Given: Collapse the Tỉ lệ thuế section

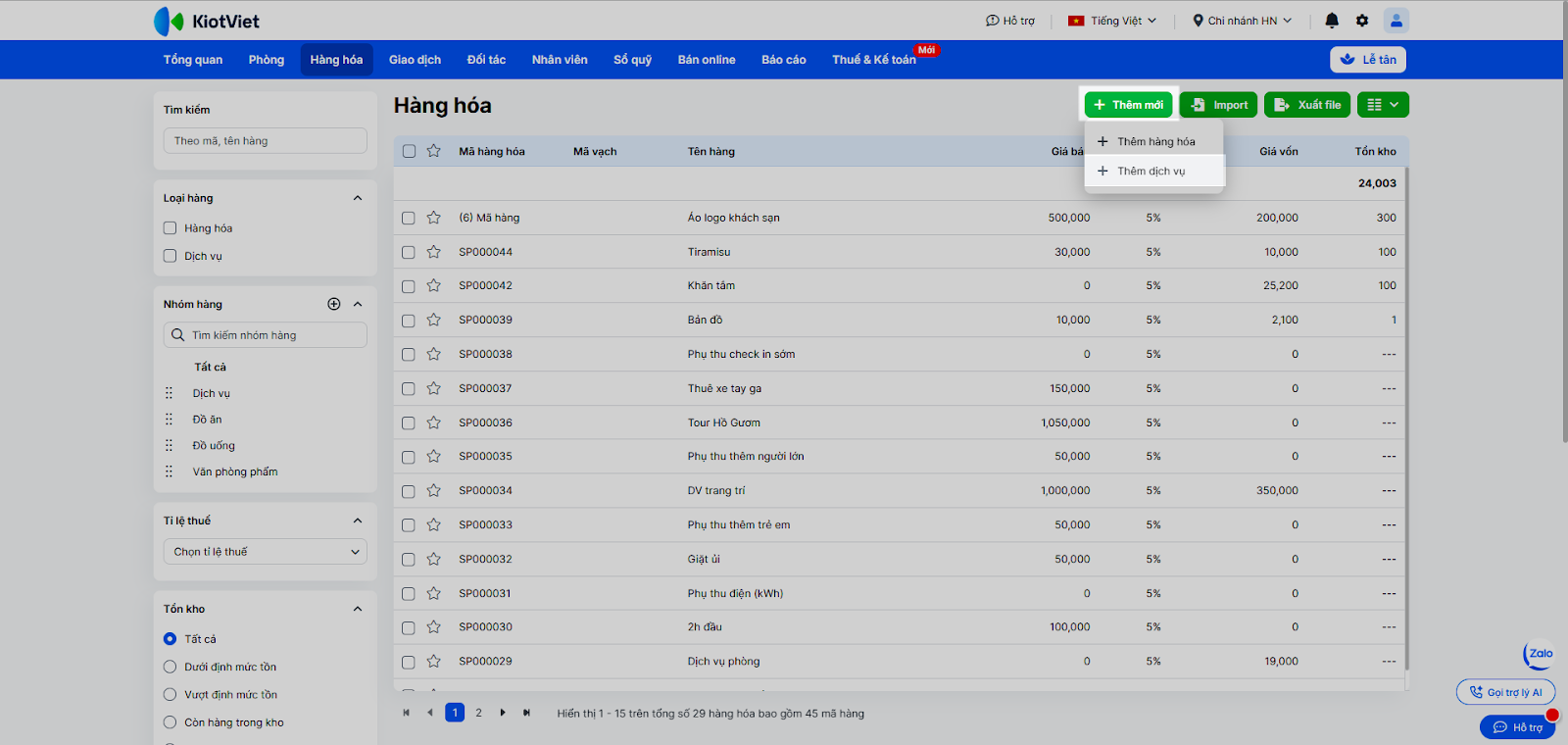Looking at the screenshot, I should (x=358, y=521).
